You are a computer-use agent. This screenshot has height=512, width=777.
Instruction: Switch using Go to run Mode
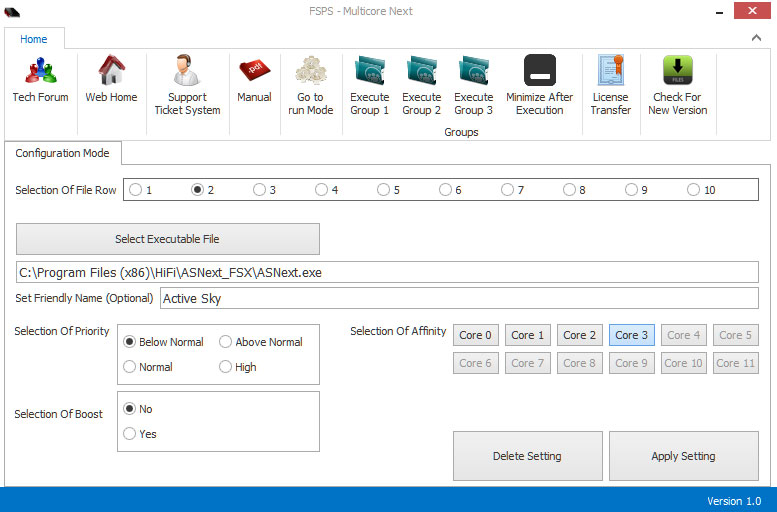click(x=311, y=72)
